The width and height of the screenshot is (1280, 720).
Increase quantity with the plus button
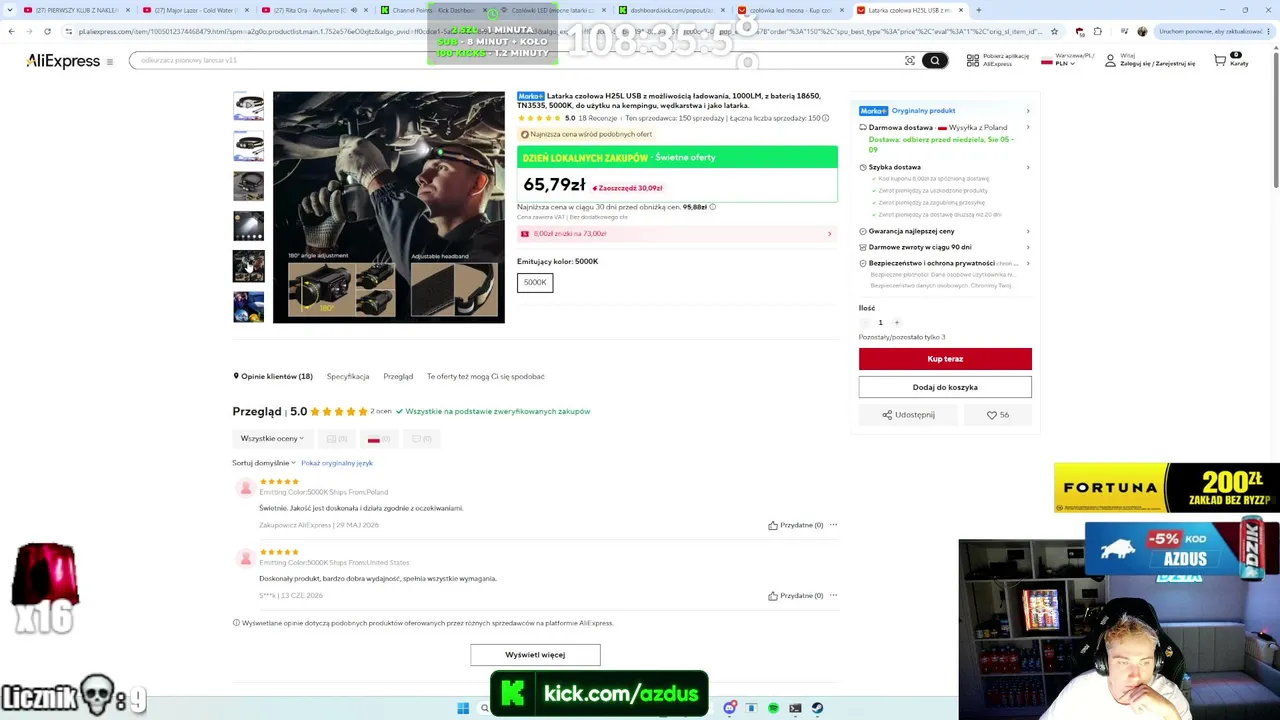pos(897,322)
